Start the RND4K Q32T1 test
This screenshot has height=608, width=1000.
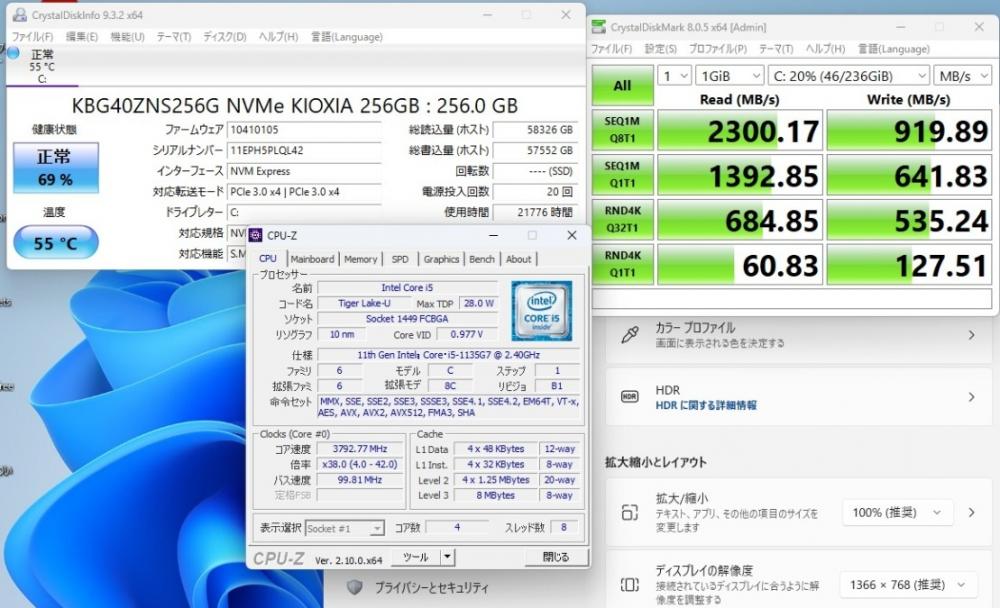click(x=622, y=219)
